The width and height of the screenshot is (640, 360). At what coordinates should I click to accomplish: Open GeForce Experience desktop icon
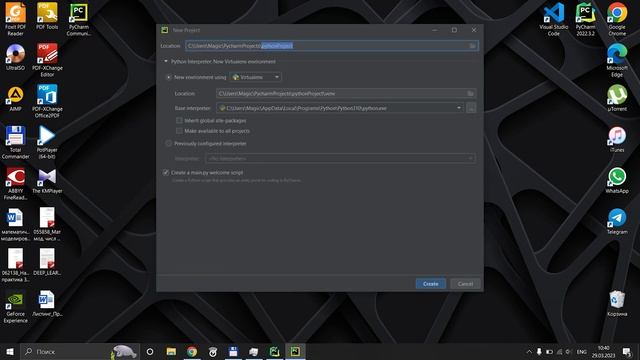click(16, 307)
